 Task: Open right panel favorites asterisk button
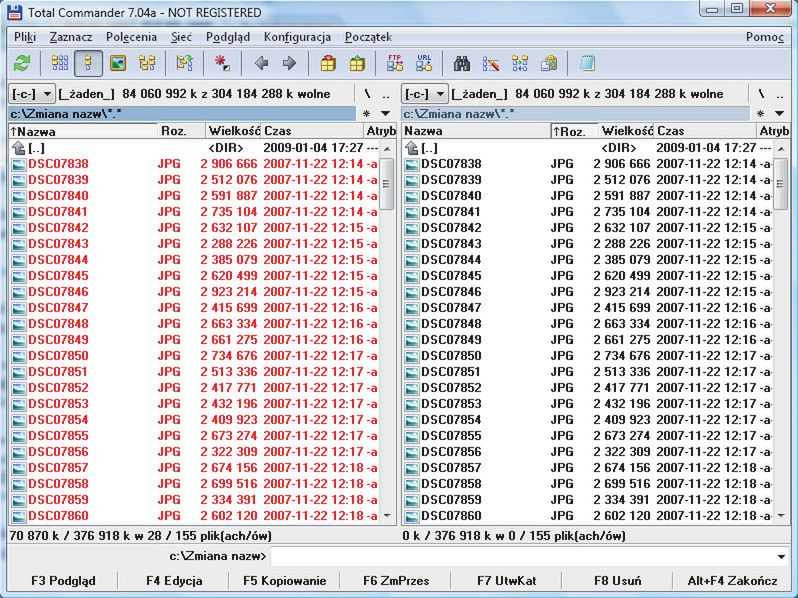760,113
